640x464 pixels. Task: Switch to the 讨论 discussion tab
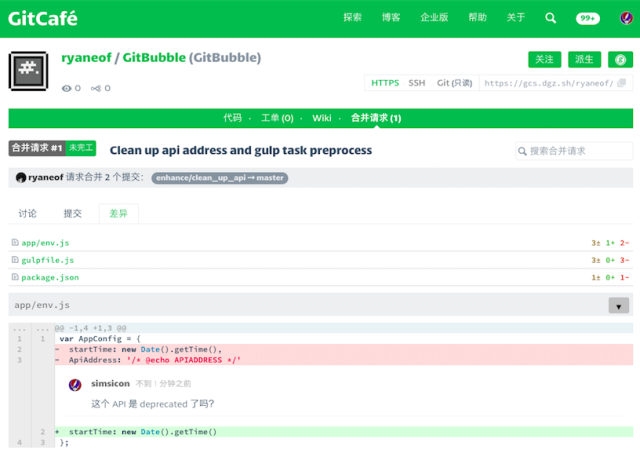[x=27, y=213]
